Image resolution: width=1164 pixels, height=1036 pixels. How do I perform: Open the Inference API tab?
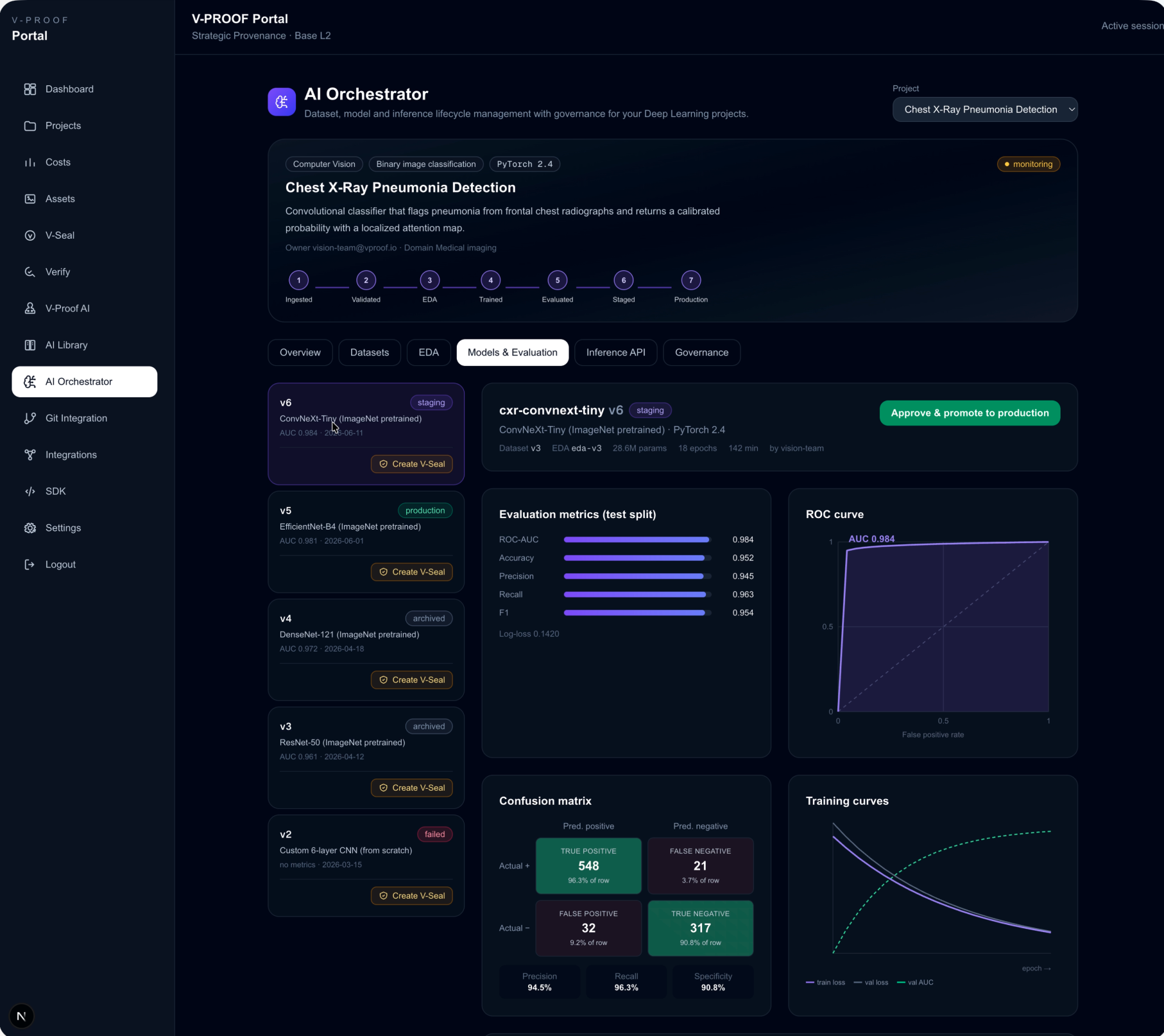(x=616, y=352)
